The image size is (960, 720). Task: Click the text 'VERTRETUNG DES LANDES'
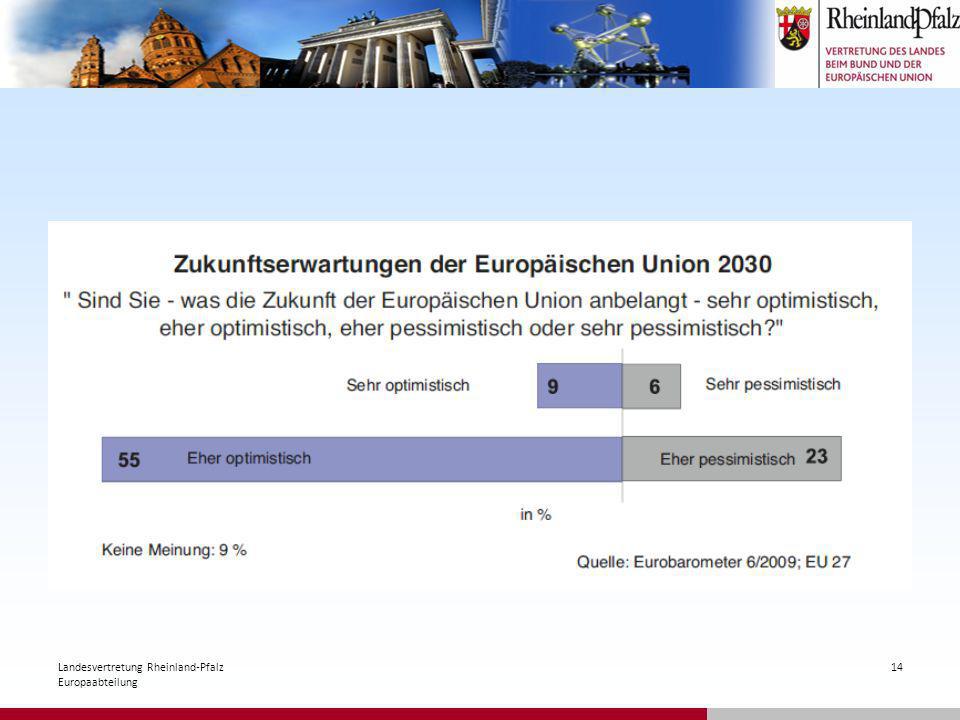tap(885, 51)
